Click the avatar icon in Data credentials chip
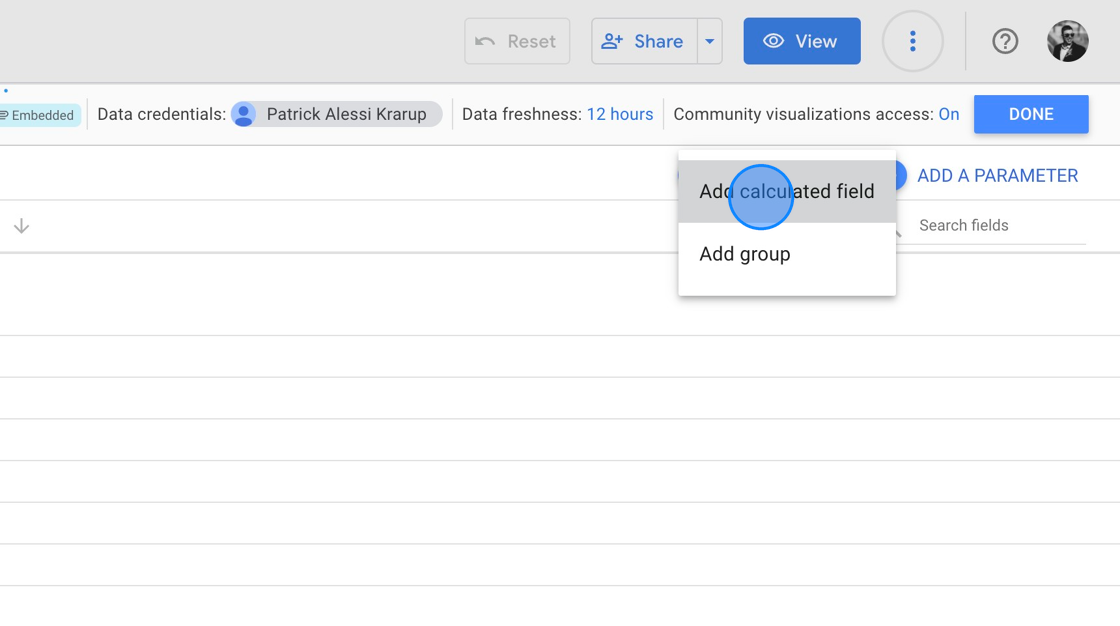 point(243,114)
